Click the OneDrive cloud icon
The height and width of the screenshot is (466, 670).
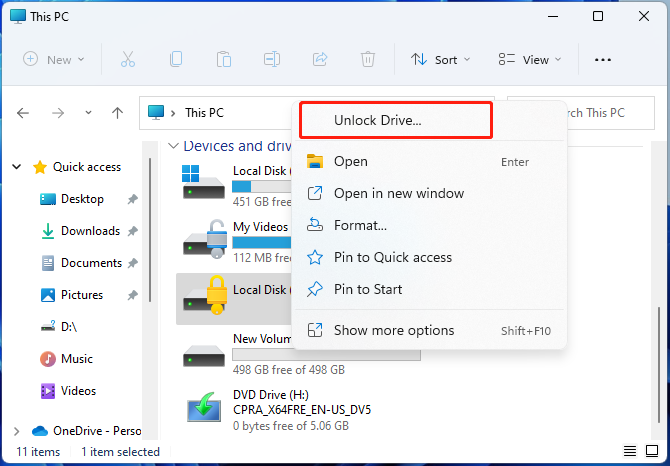40,431
